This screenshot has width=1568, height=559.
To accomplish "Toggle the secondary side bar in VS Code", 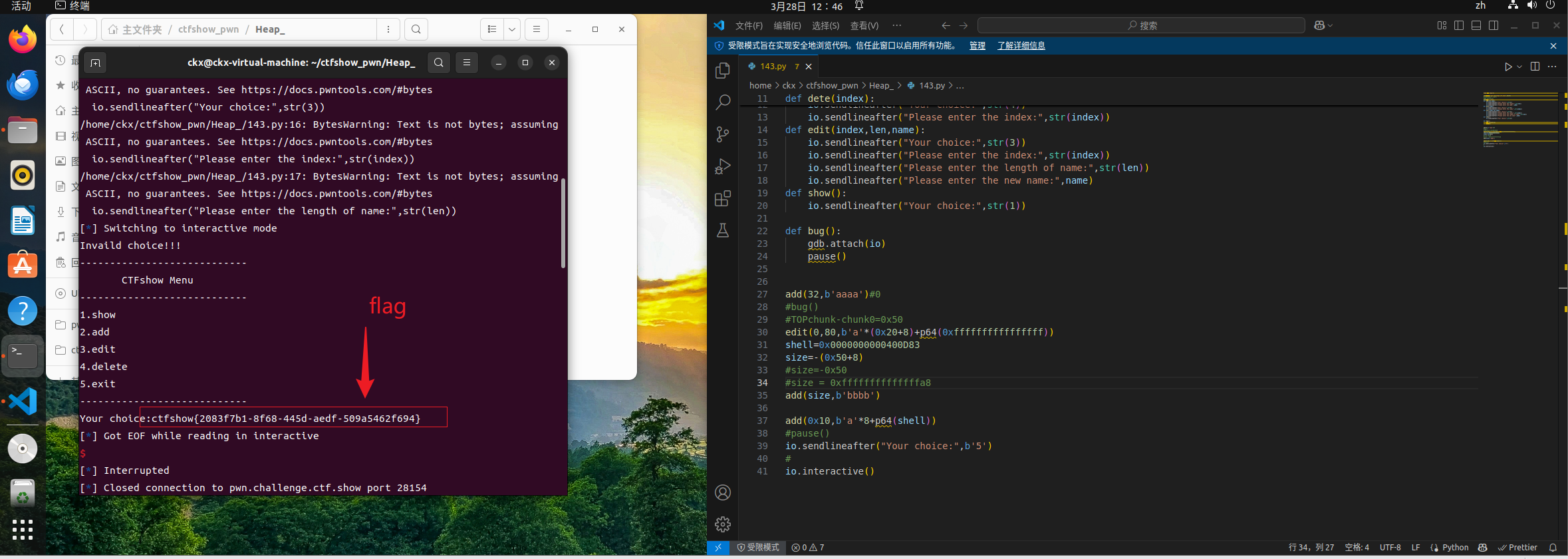I will pyautogui.click(x=1494, y=25).
